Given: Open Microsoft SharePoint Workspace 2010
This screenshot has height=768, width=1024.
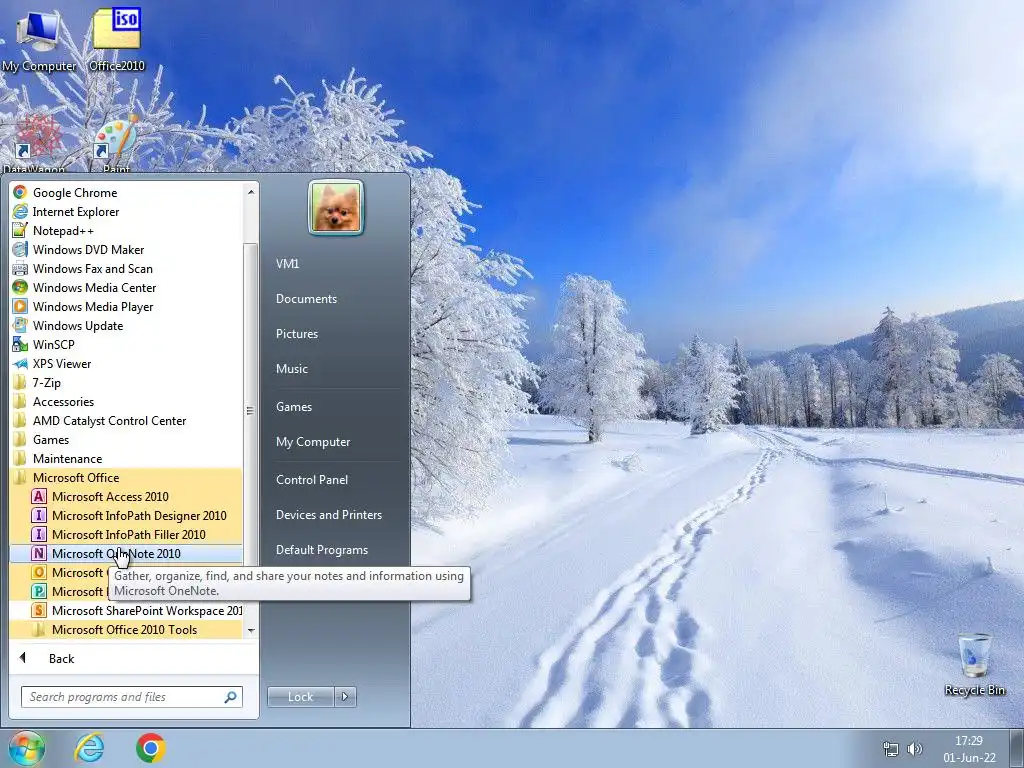Looking at the screenshot, I should point(125,611).
